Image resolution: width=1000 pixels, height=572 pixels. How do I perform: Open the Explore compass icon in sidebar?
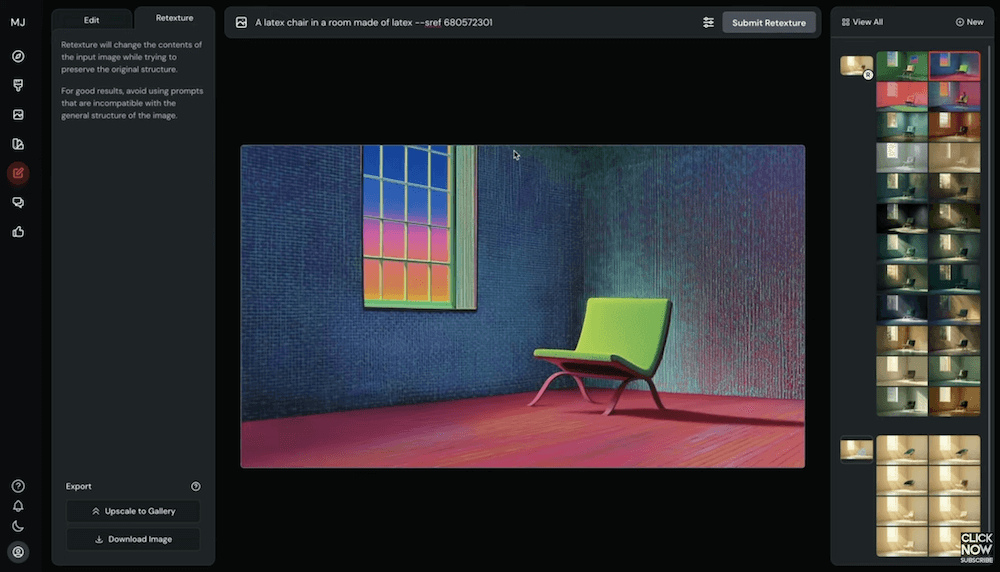pyautogui.click(x=18, y=56)
